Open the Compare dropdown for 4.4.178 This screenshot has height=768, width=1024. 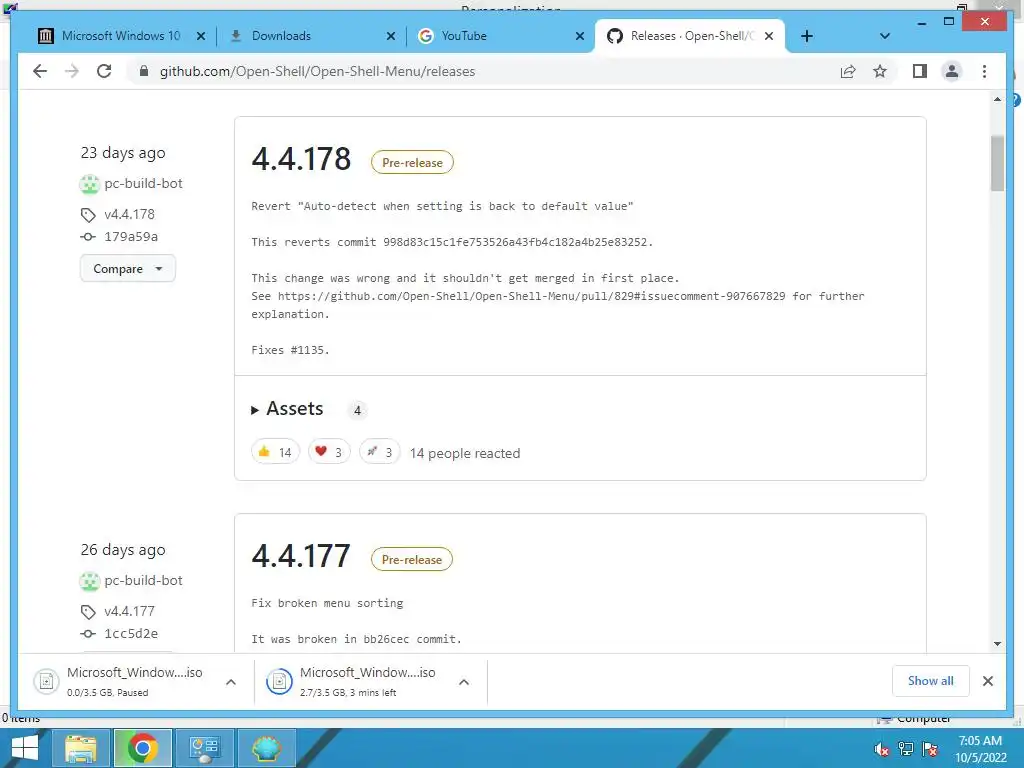pos(127,268)
